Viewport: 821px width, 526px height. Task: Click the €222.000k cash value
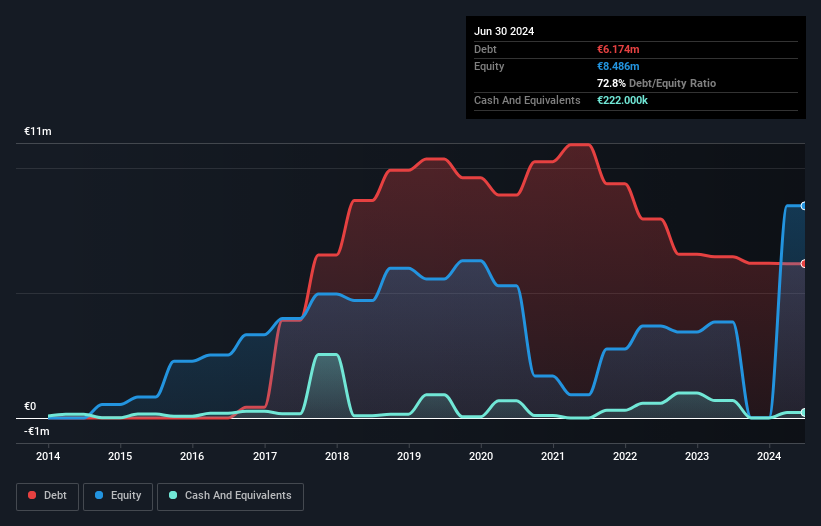[623, 100]
